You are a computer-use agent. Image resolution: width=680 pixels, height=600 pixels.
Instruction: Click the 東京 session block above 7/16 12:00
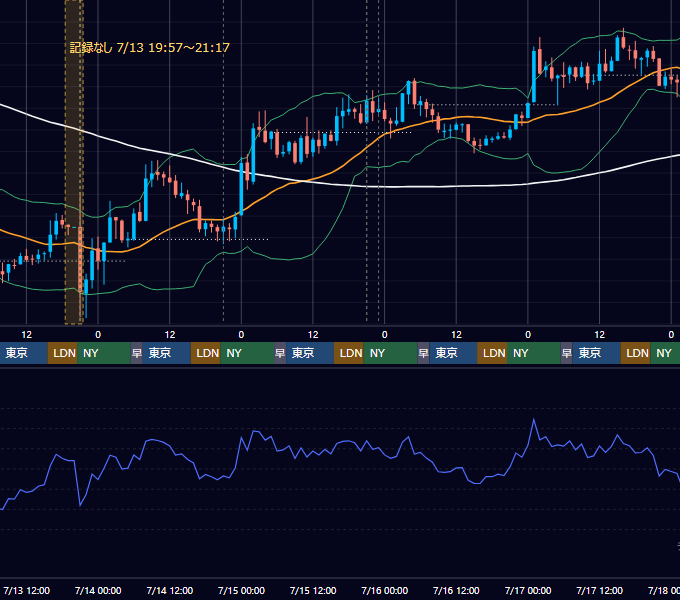(x=453, y=353)
